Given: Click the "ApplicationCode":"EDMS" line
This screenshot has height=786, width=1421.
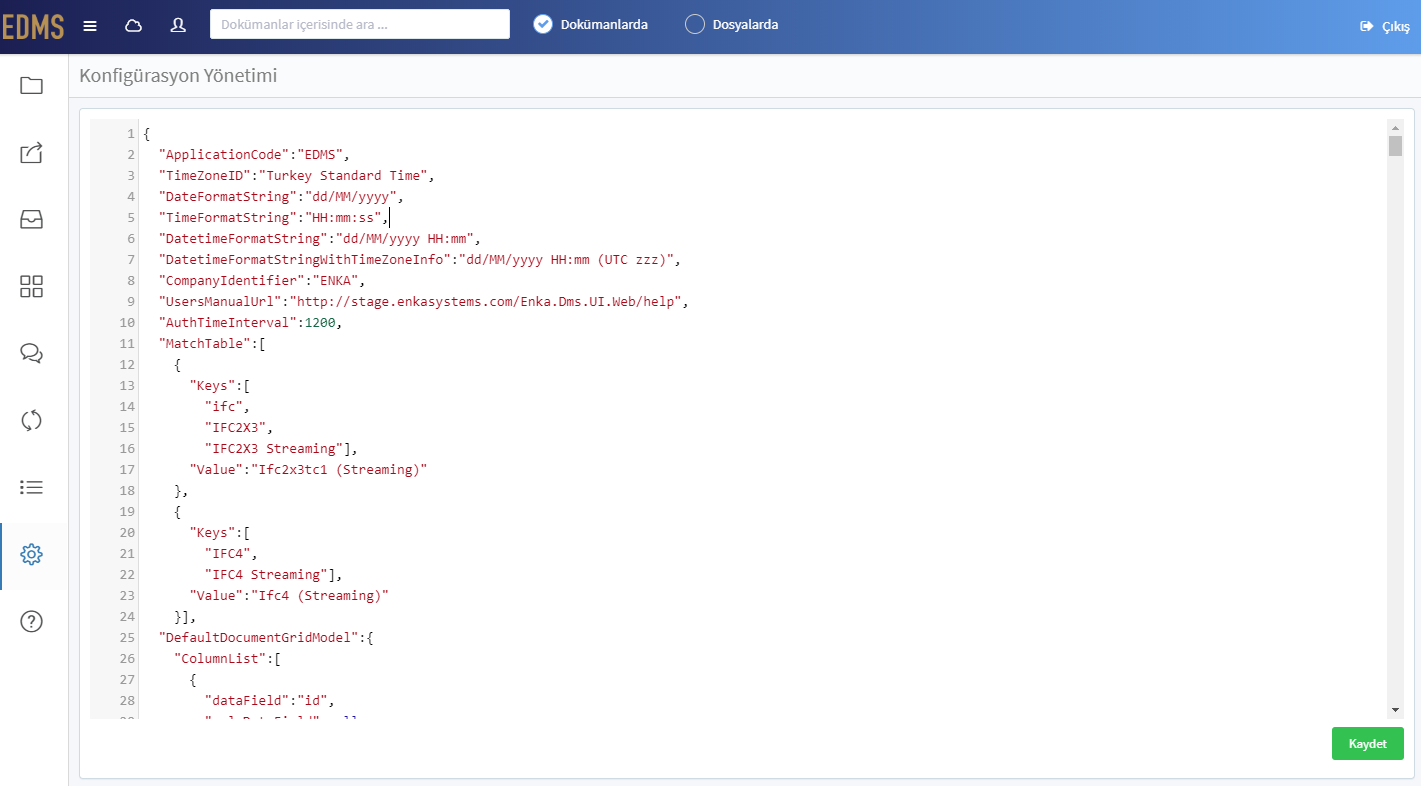Looking at the screenshot, I should tap(255, 155).
